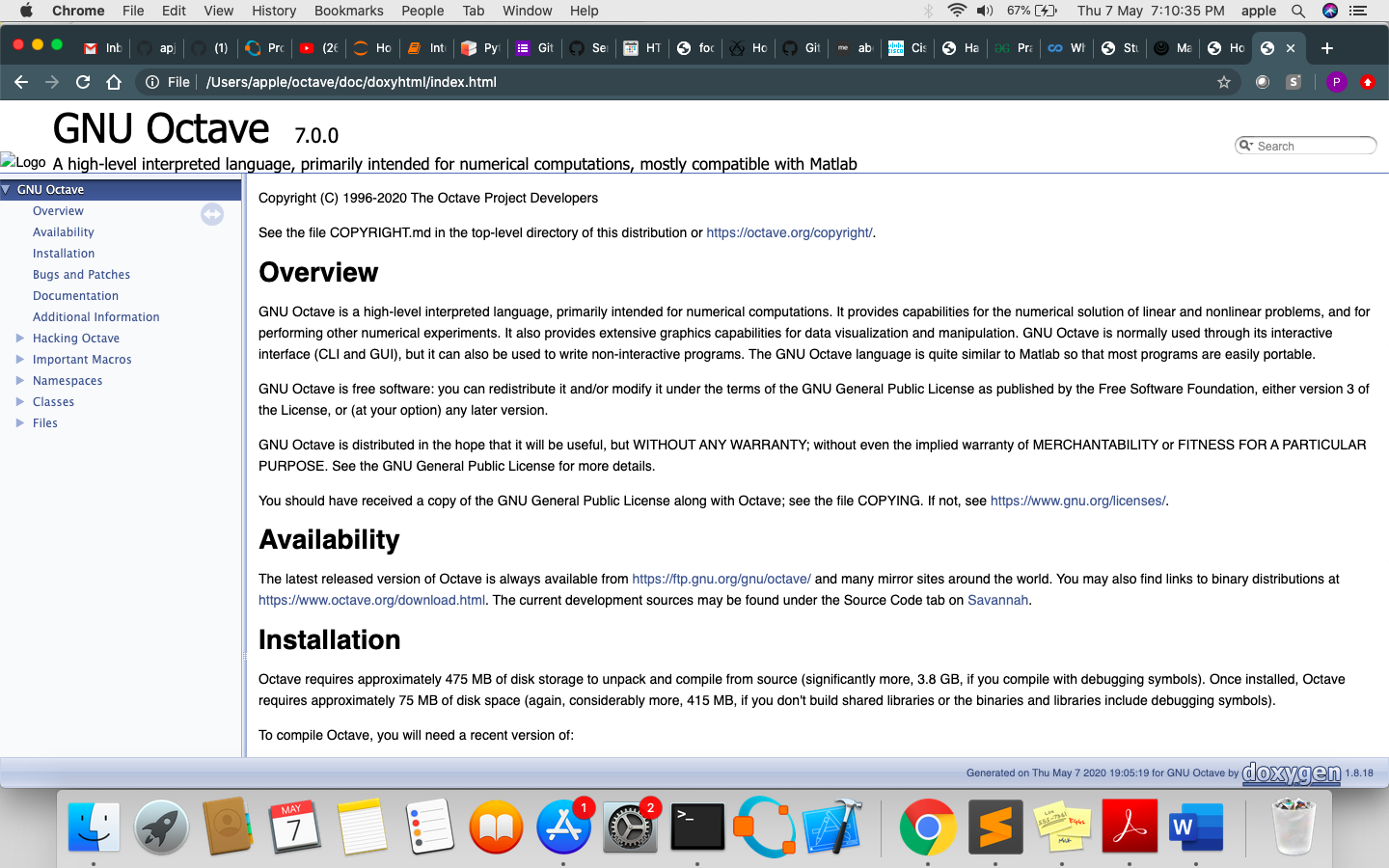
Task: Open System Preferences from the Dock
Action: pos(630,827)
